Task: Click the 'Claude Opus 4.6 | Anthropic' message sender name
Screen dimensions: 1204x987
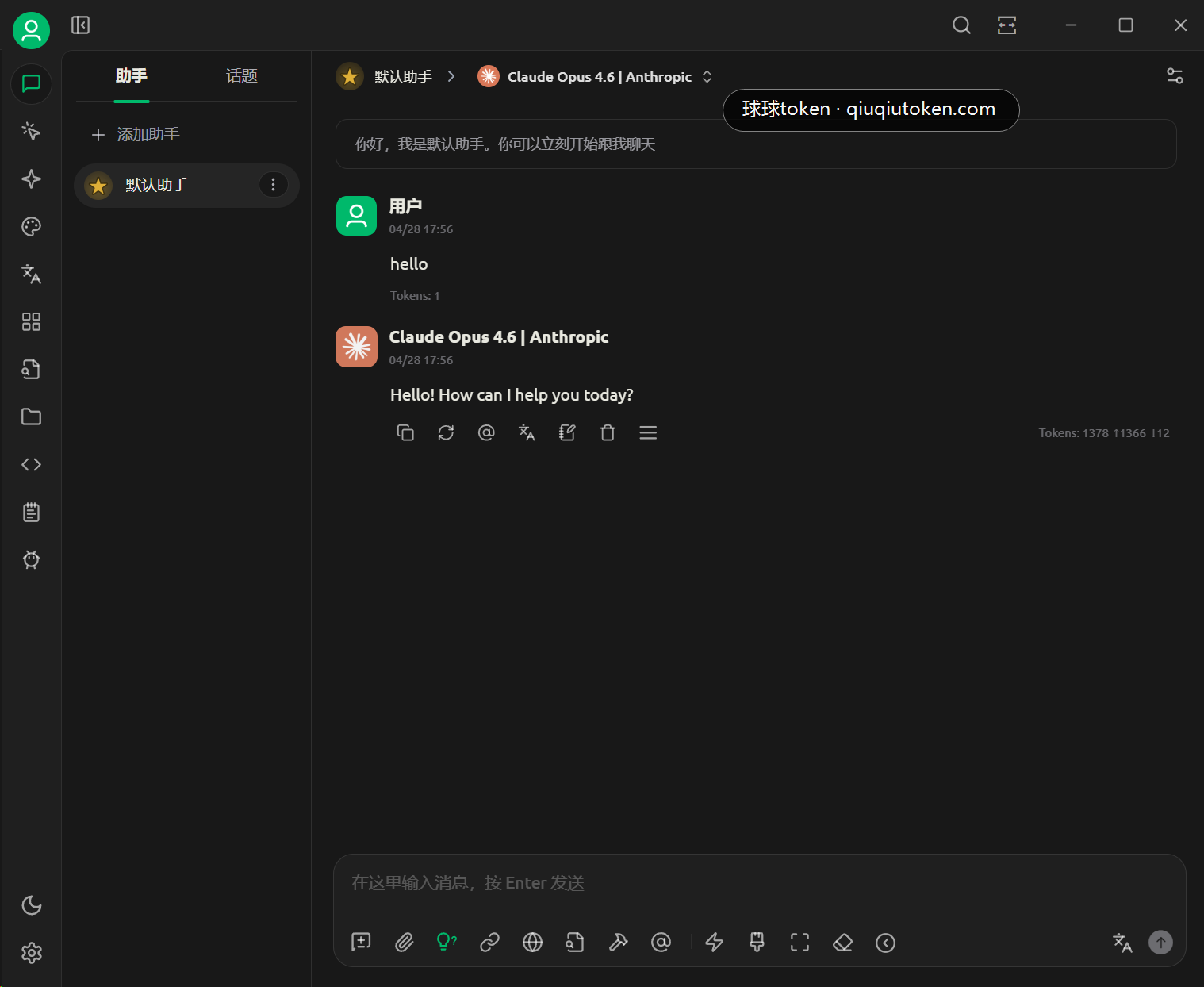Action: pos(499,337)
